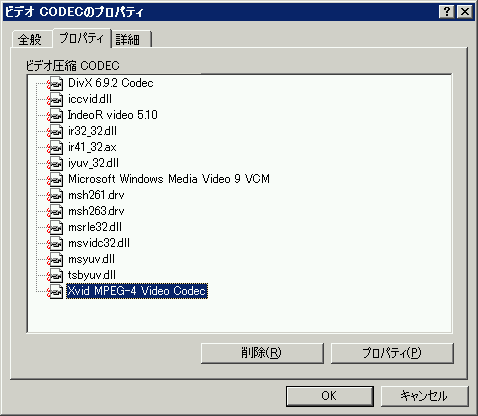Viewport: 478px width, 416px height.
Task: Select the ir41_32.ax entry
Action: [x=92, y=147]
